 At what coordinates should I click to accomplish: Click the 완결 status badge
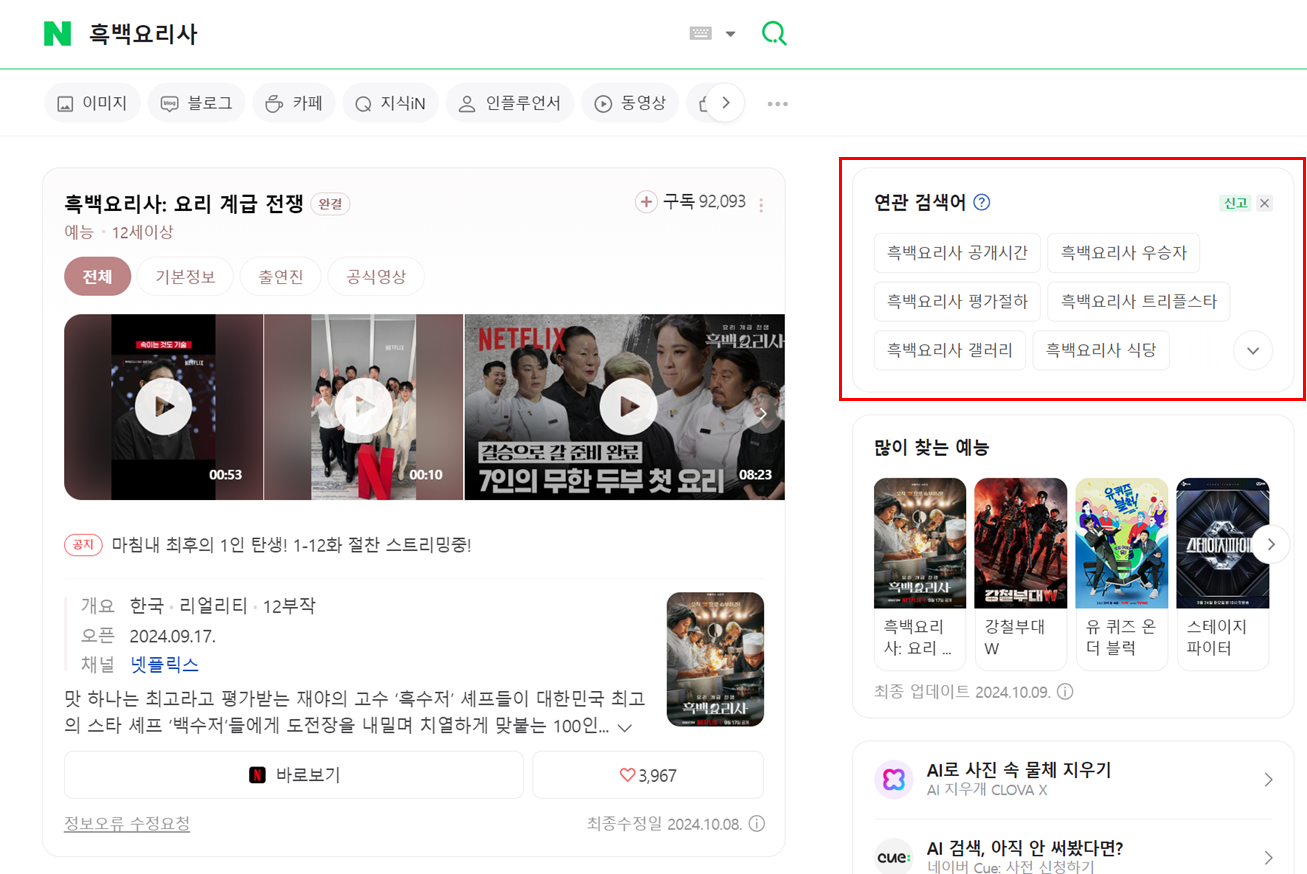point(331,204)
